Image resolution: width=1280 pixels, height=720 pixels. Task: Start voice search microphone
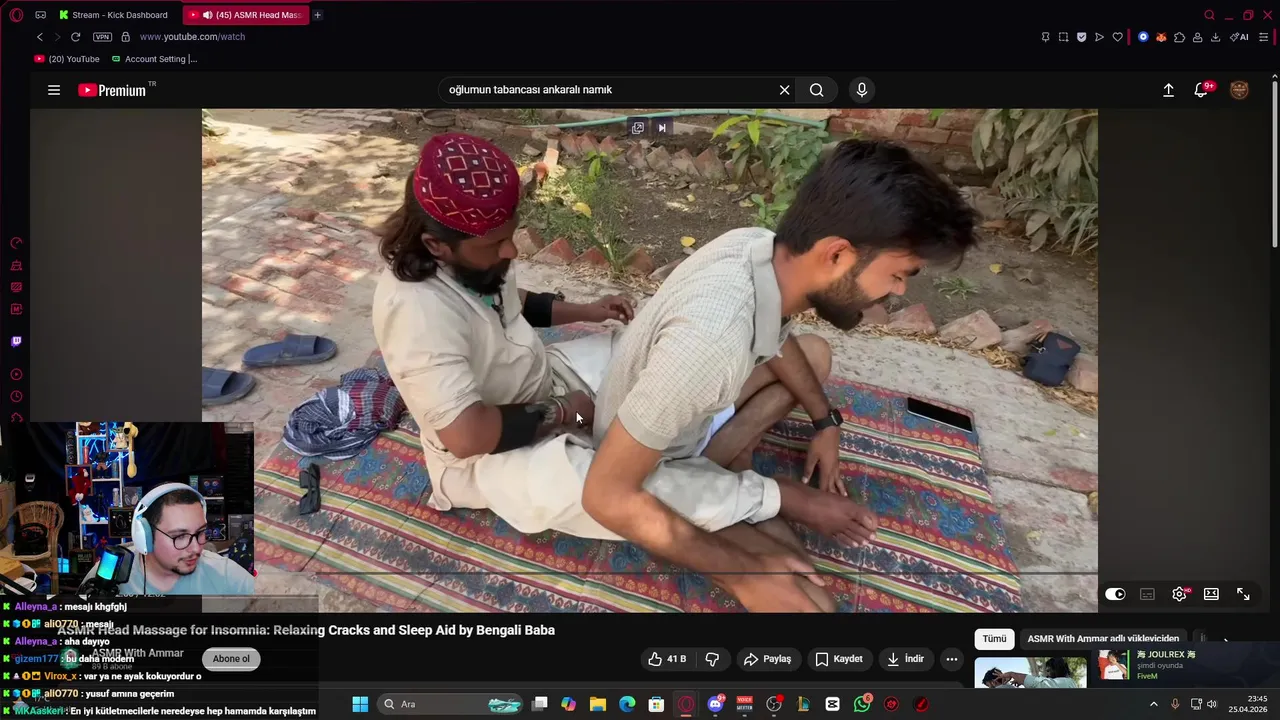pyautogui.click(x=862, y=90)
